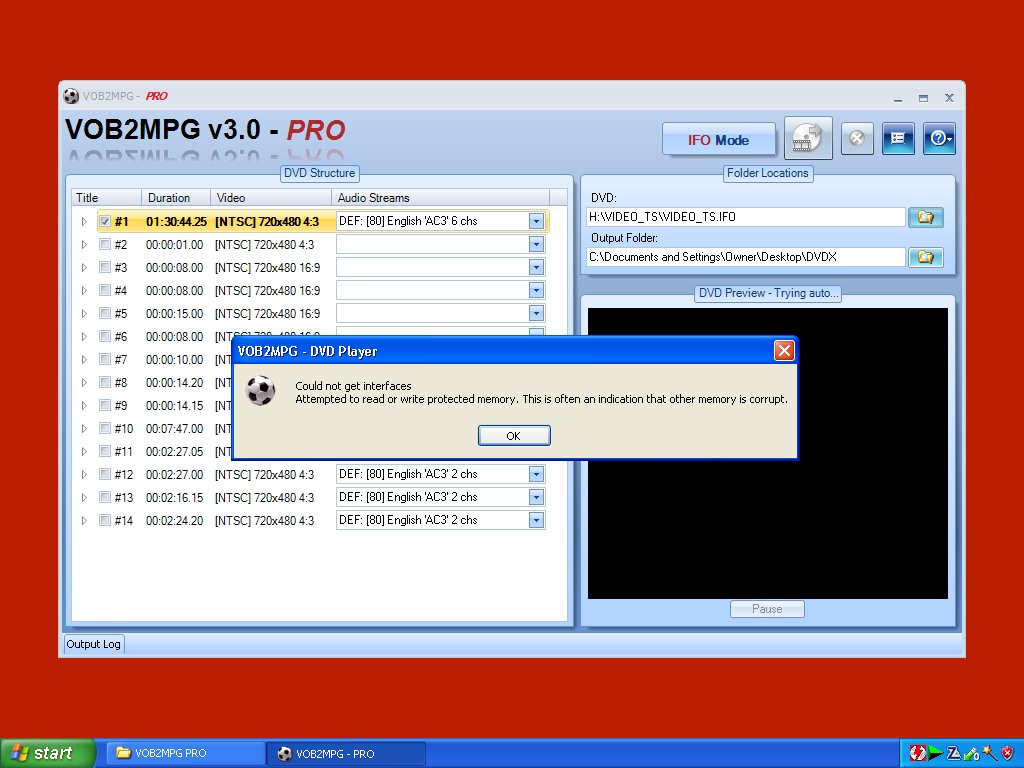Tick the title #8 checkbox
This screenshot has width=1024, height=768.
104,382
